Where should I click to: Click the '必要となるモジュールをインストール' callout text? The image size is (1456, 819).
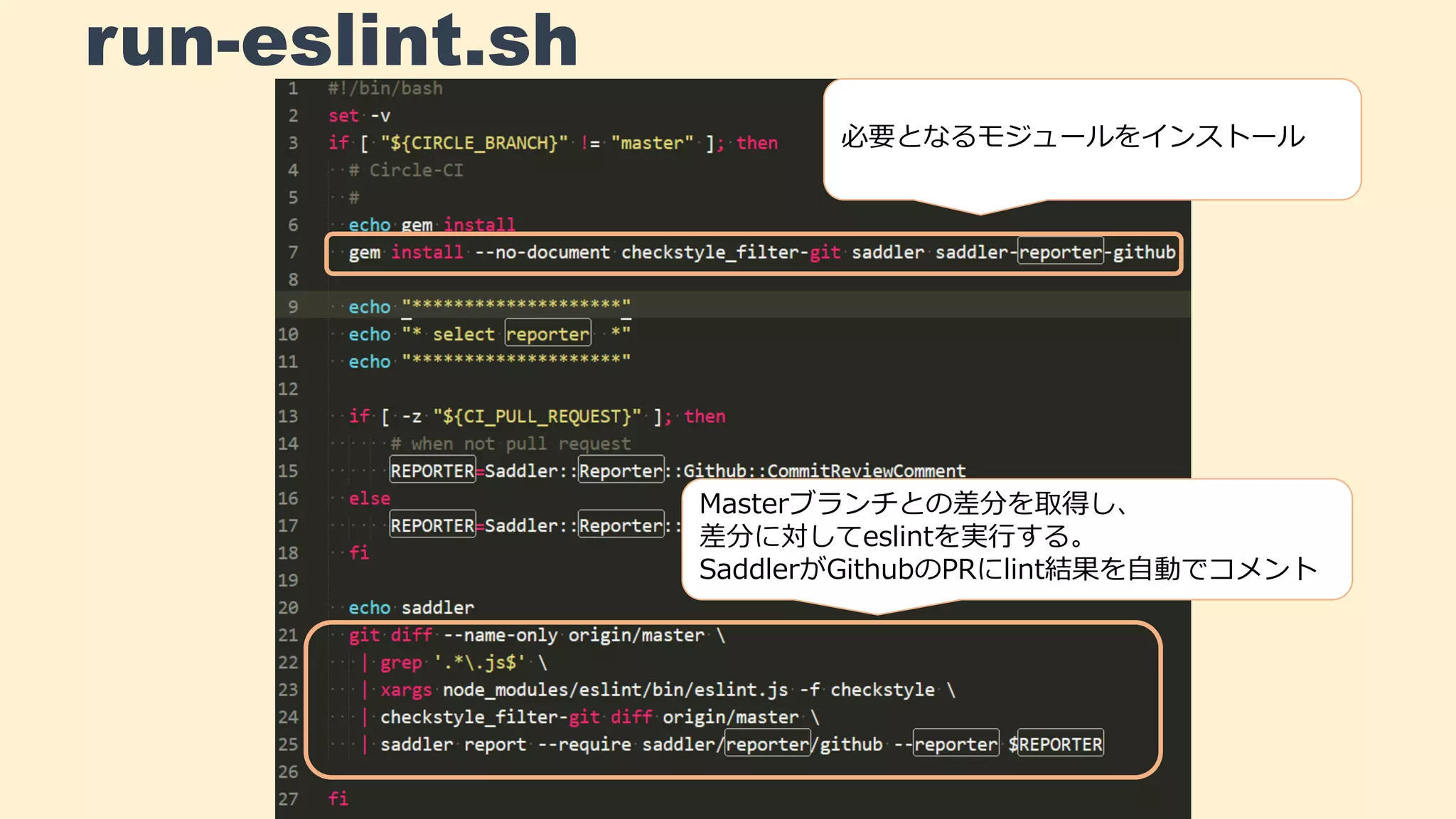click(x=1073, y=136)
